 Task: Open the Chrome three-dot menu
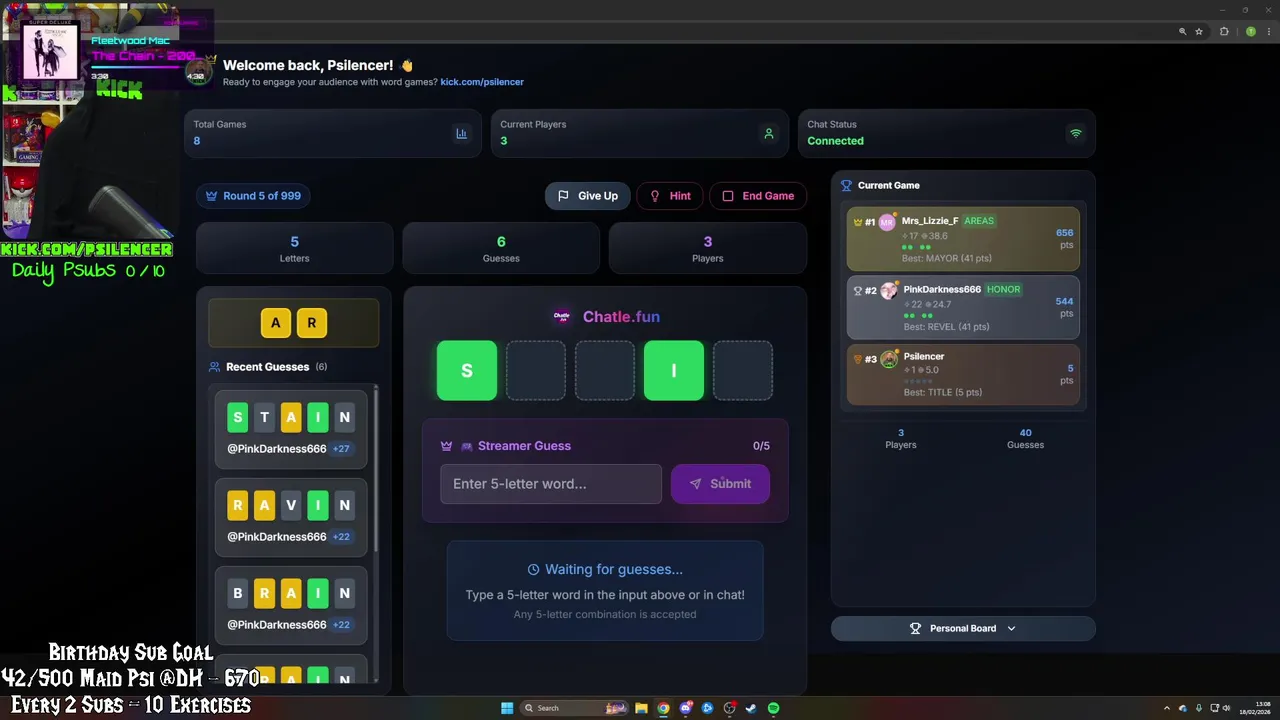(1267, 31)
